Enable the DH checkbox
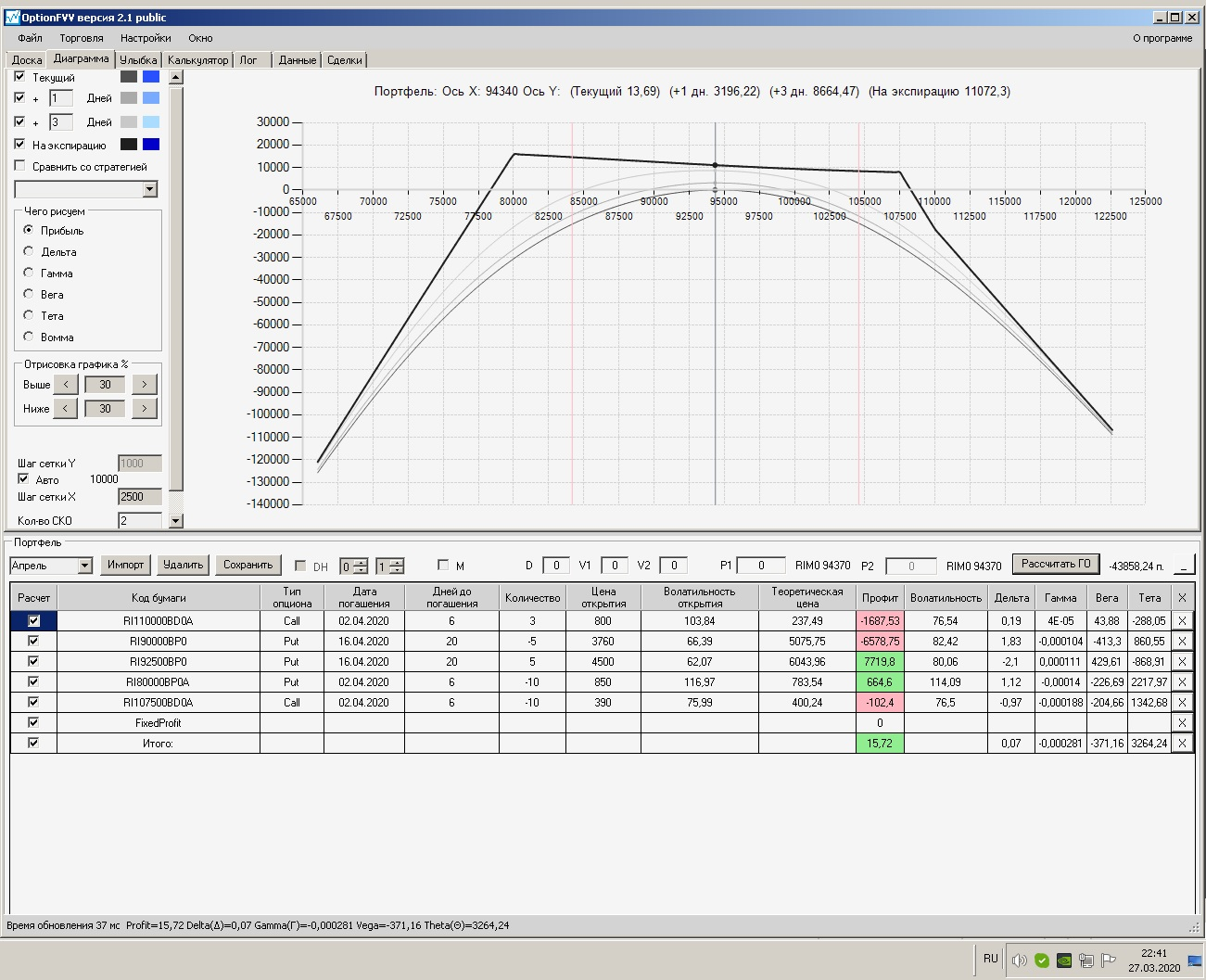 [x=300, y=566]
